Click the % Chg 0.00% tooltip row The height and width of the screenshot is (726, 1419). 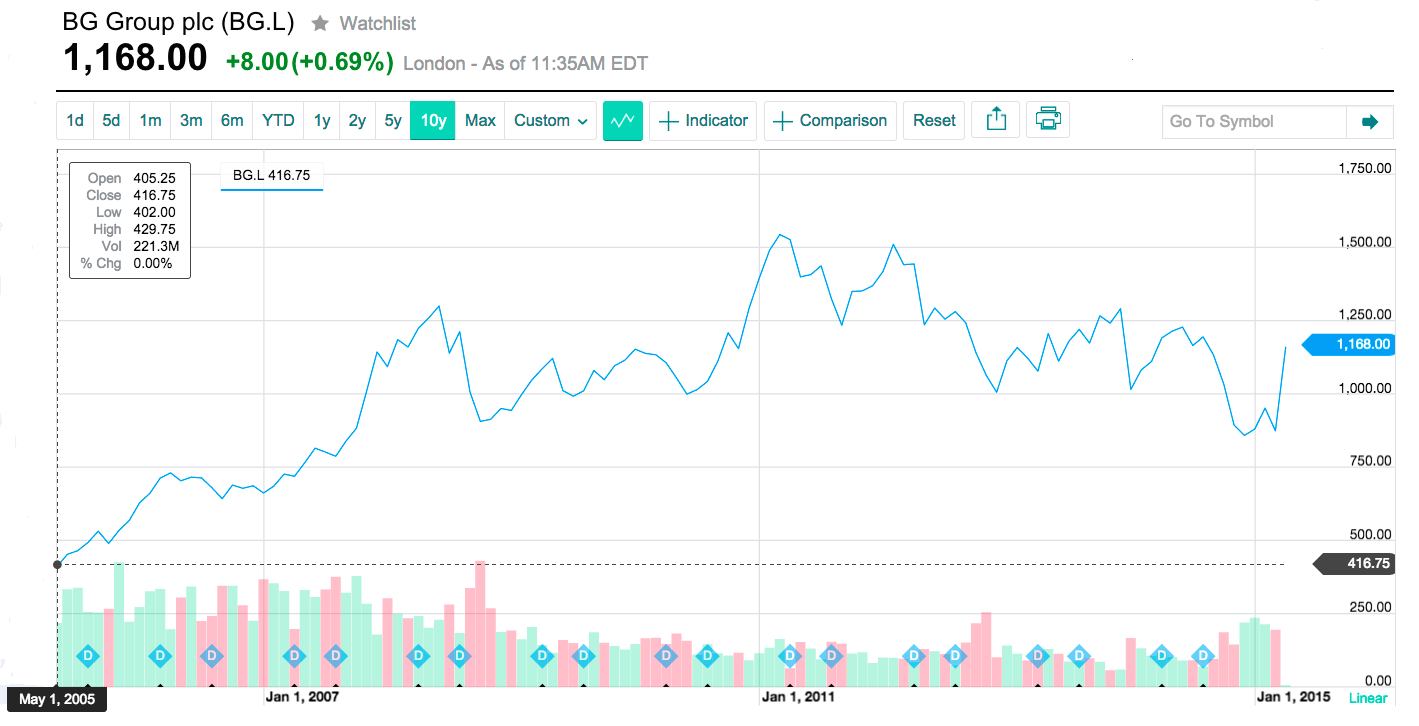[x=128, y=263]
